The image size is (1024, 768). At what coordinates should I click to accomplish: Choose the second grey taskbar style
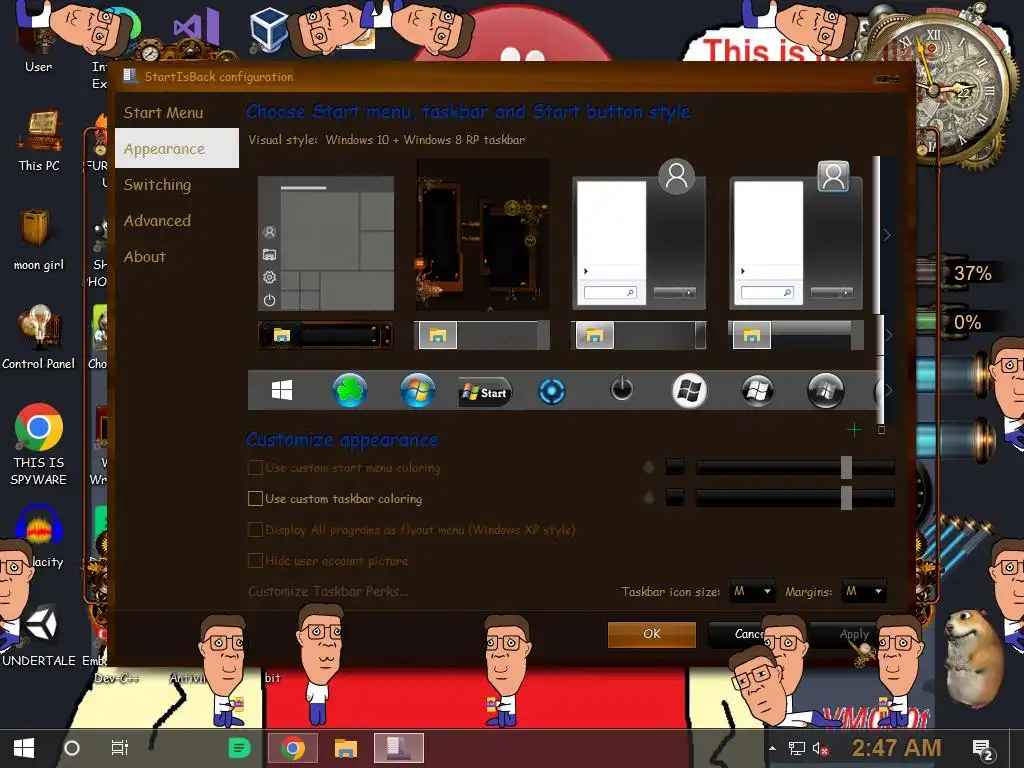[482, 335]
